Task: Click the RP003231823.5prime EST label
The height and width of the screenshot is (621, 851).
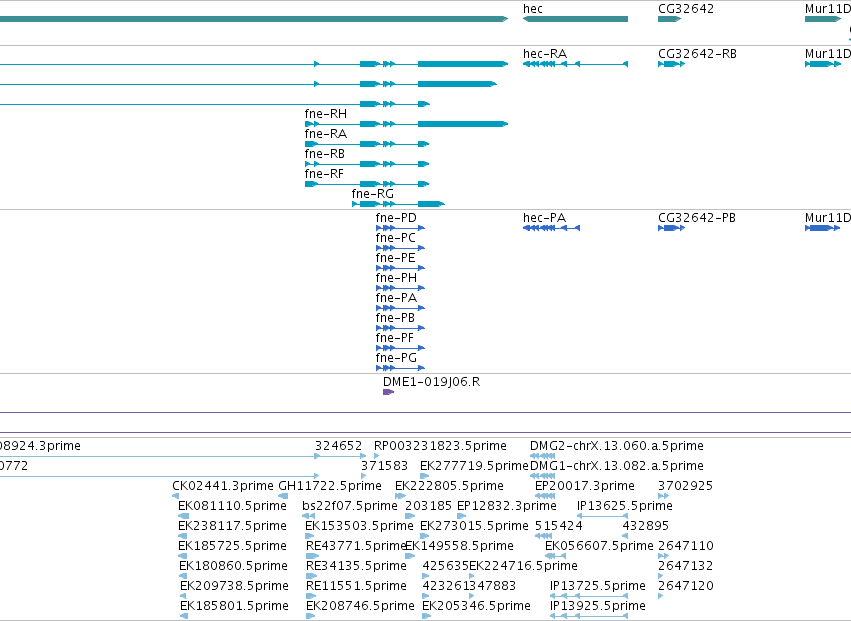Action: coord(440,446)
